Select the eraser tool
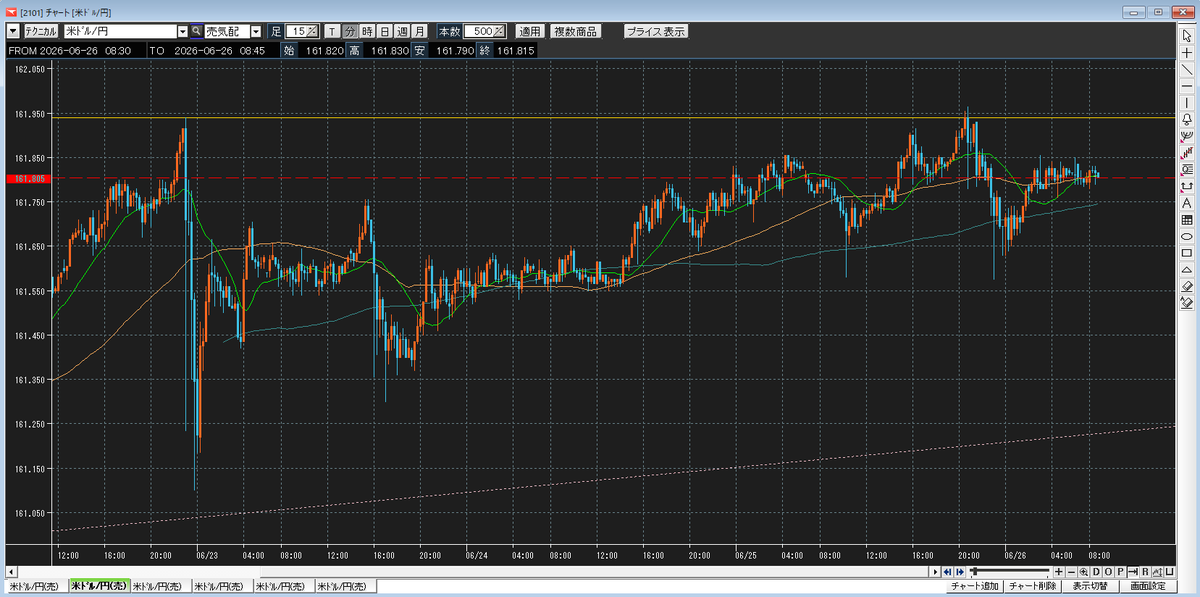1200x597 pixels. (x=1187, y=285)
